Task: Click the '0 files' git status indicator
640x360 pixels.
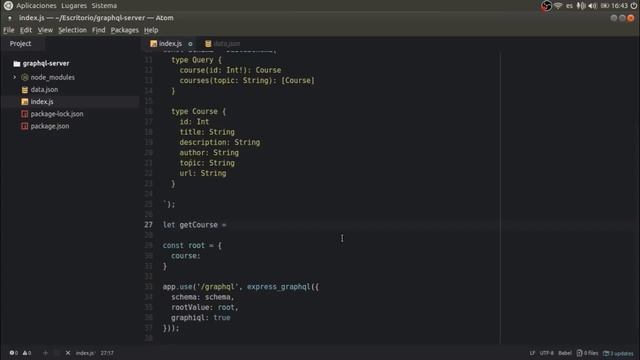Action: (587, 353)
